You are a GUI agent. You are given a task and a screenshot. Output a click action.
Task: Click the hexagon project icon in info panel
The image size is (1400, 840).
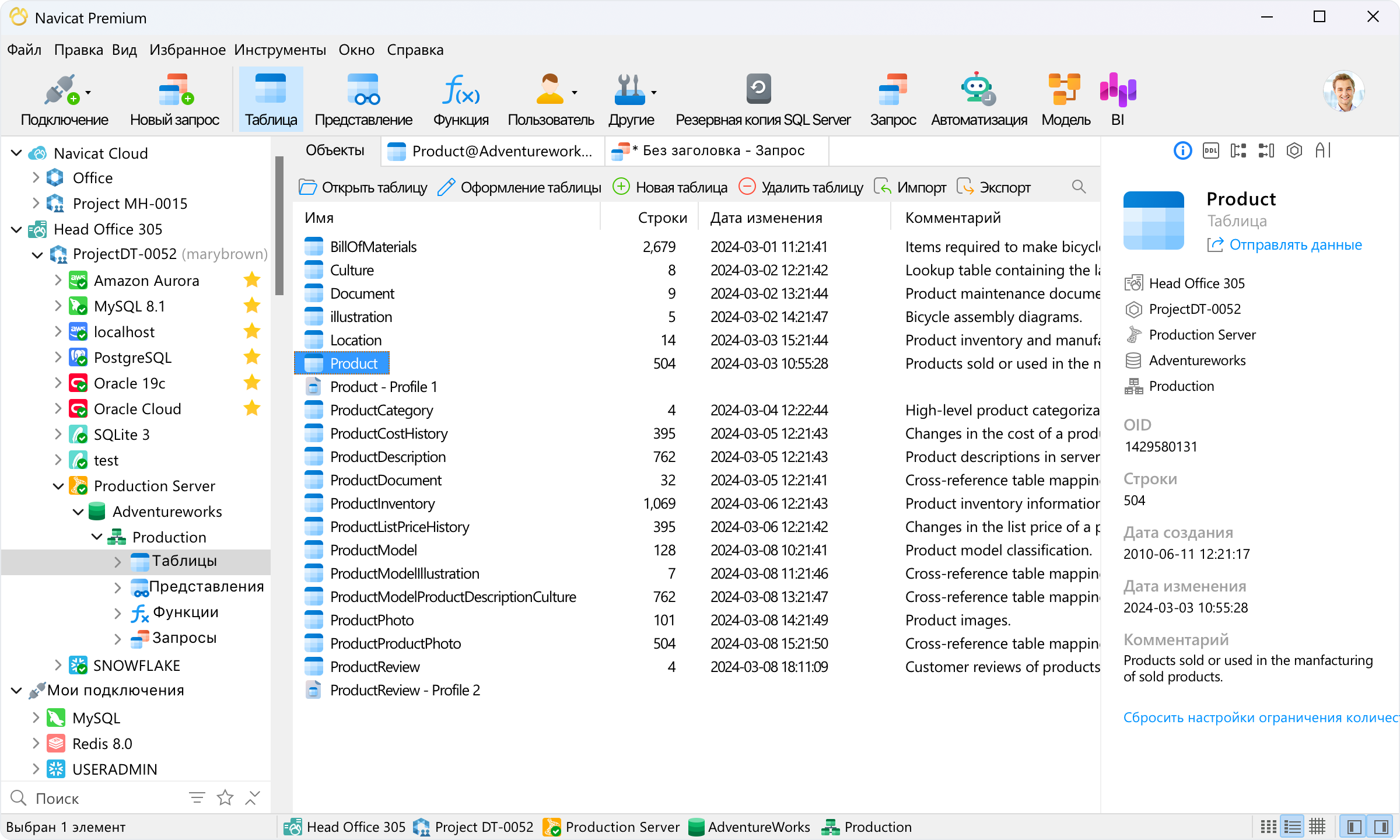(x=1294, y=151)
